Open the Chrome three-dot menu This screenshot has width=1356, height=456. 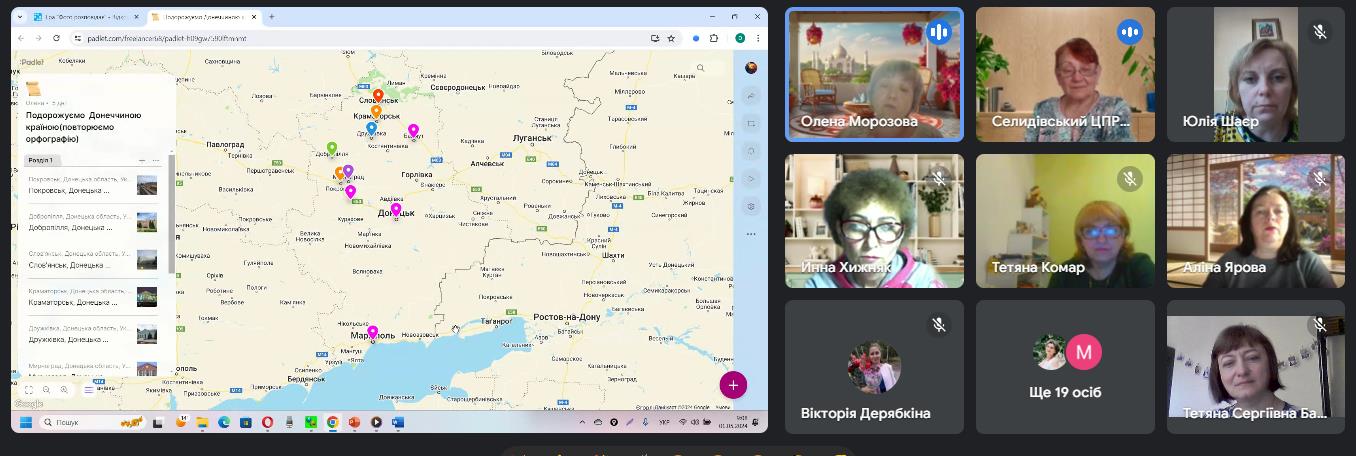click(x=757, y=38)
